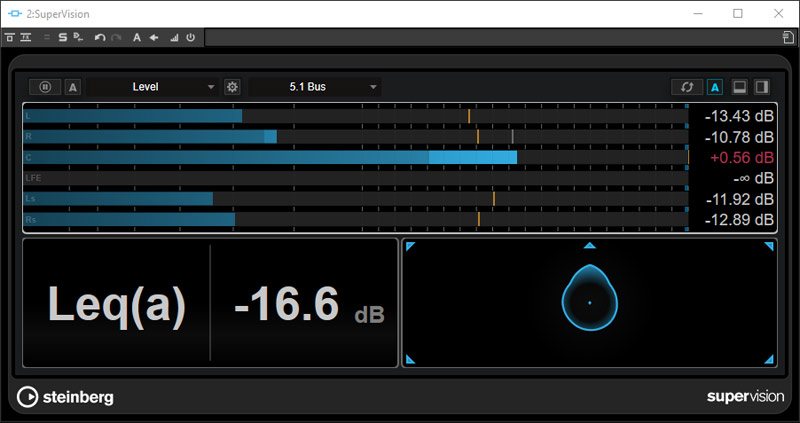Screen dimensions: 800x423
Task: Select the surround panner display module
Action: tap(589, 303)
